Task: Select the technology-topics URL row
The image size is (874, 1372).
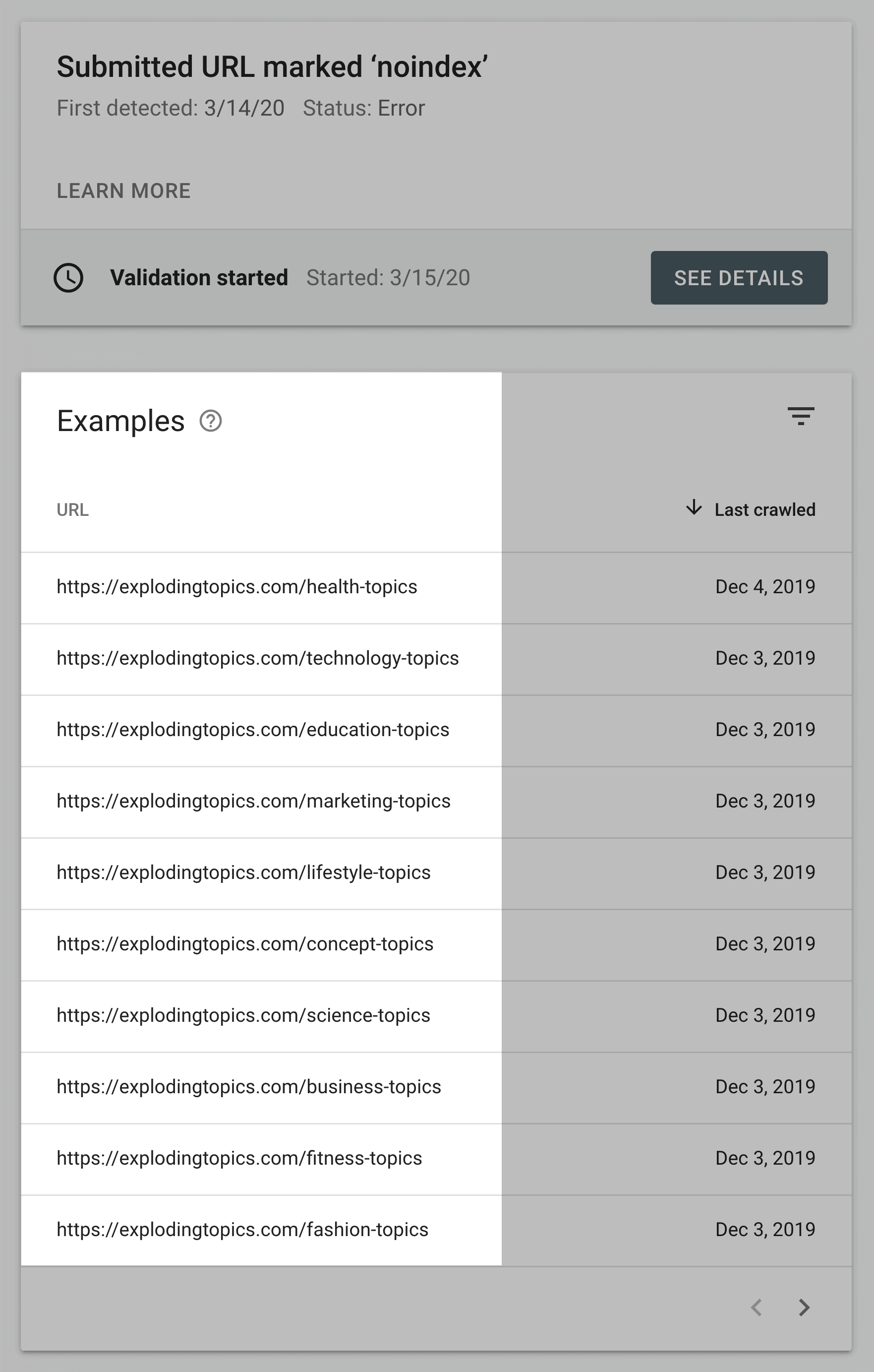Action: click(436, 659)
